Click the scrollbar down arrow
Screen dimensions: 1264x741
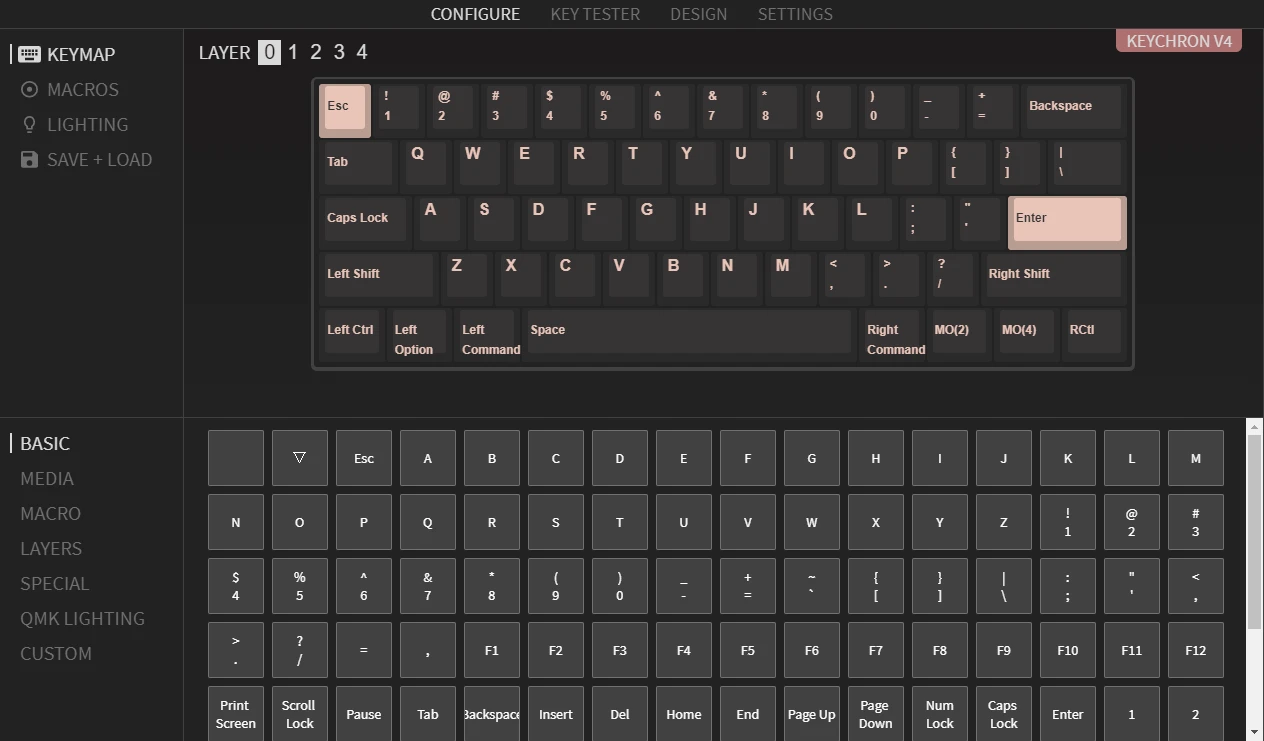pos(1255,733)
